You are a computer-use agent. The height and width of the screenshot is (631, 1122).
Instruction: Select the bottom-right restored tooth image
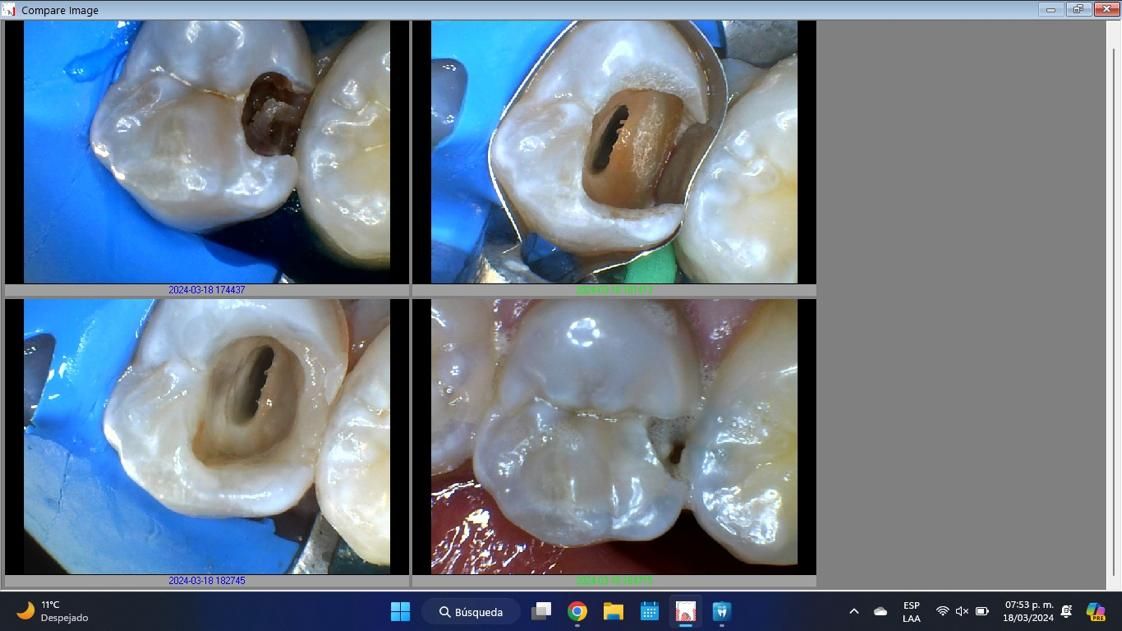pos(614,436)
